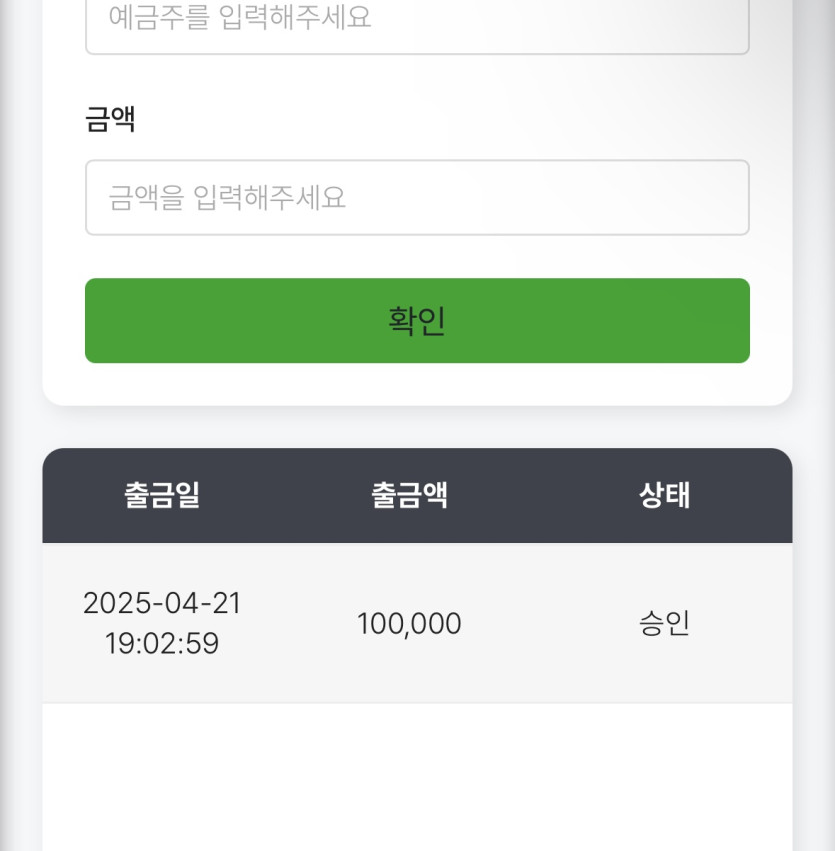This screenshot has height=851, width=835.
Task: Click the 금액을 입력해주세요 placeholder text
Action: (227, 198)
